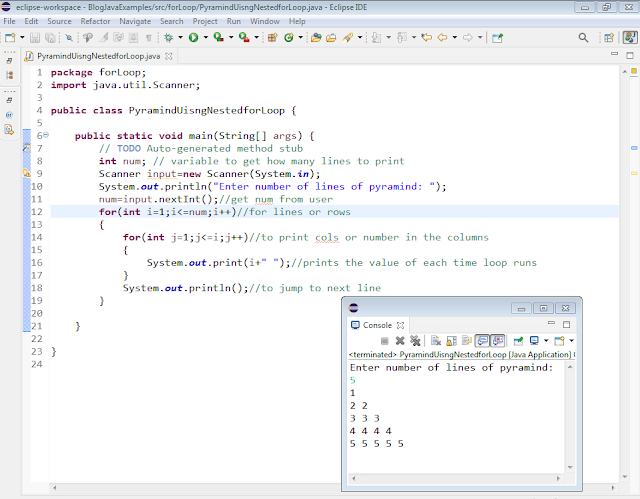
Task: Toggle Show Console When Standard Out Changes
Action: pyautogui.click(x=482, y=341)
